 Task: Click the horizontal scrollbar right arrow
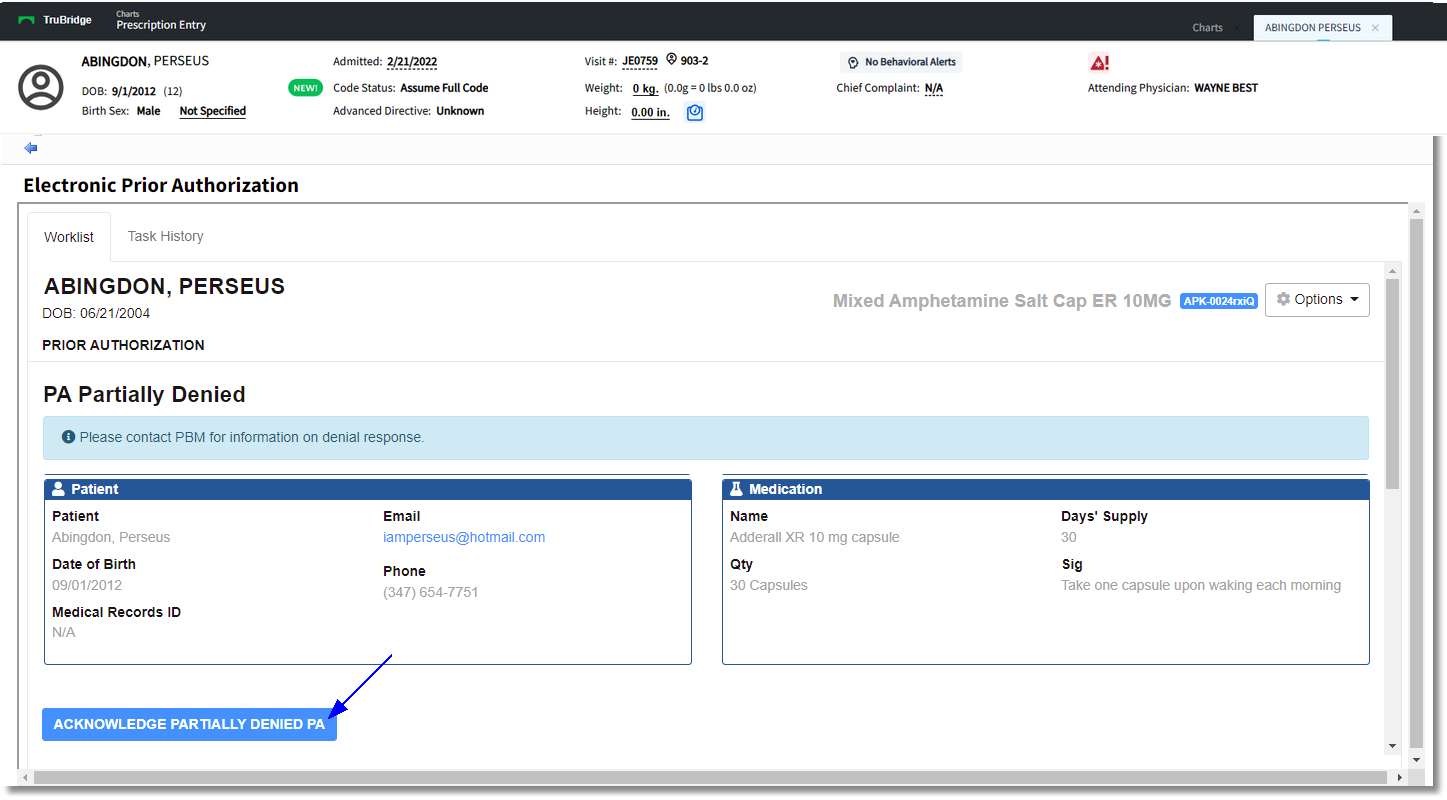click(x=1400, y=777)
